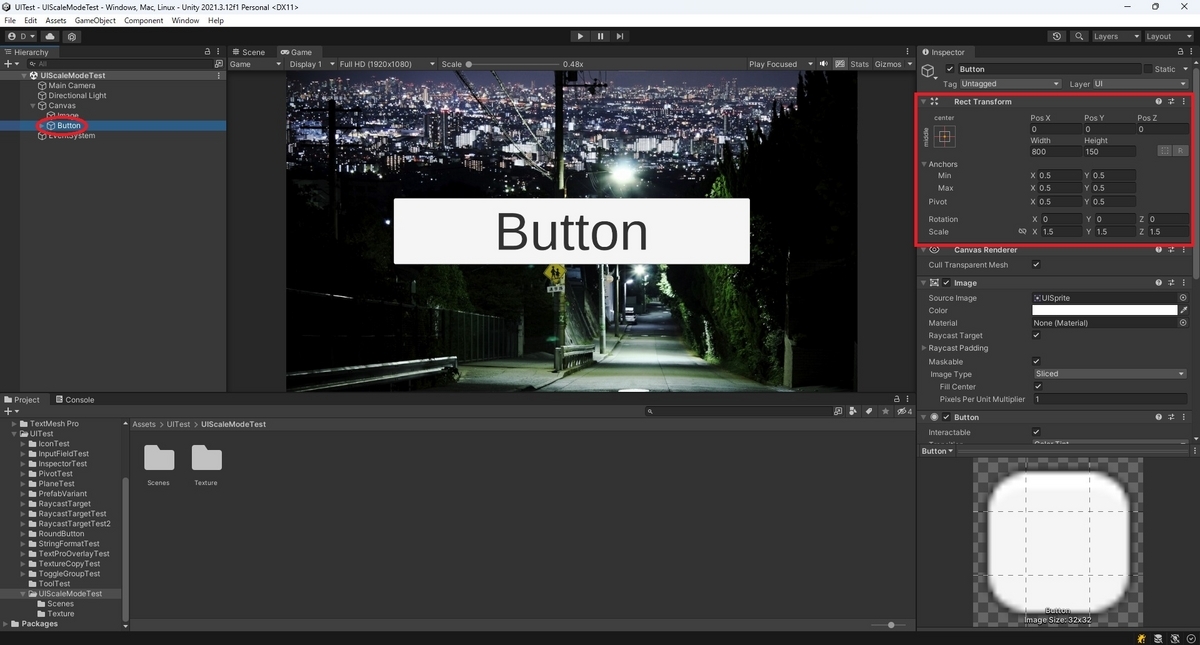
Task: Toggle the Static checkbox in the Inspector
Action: click(x=1148, y=69)
